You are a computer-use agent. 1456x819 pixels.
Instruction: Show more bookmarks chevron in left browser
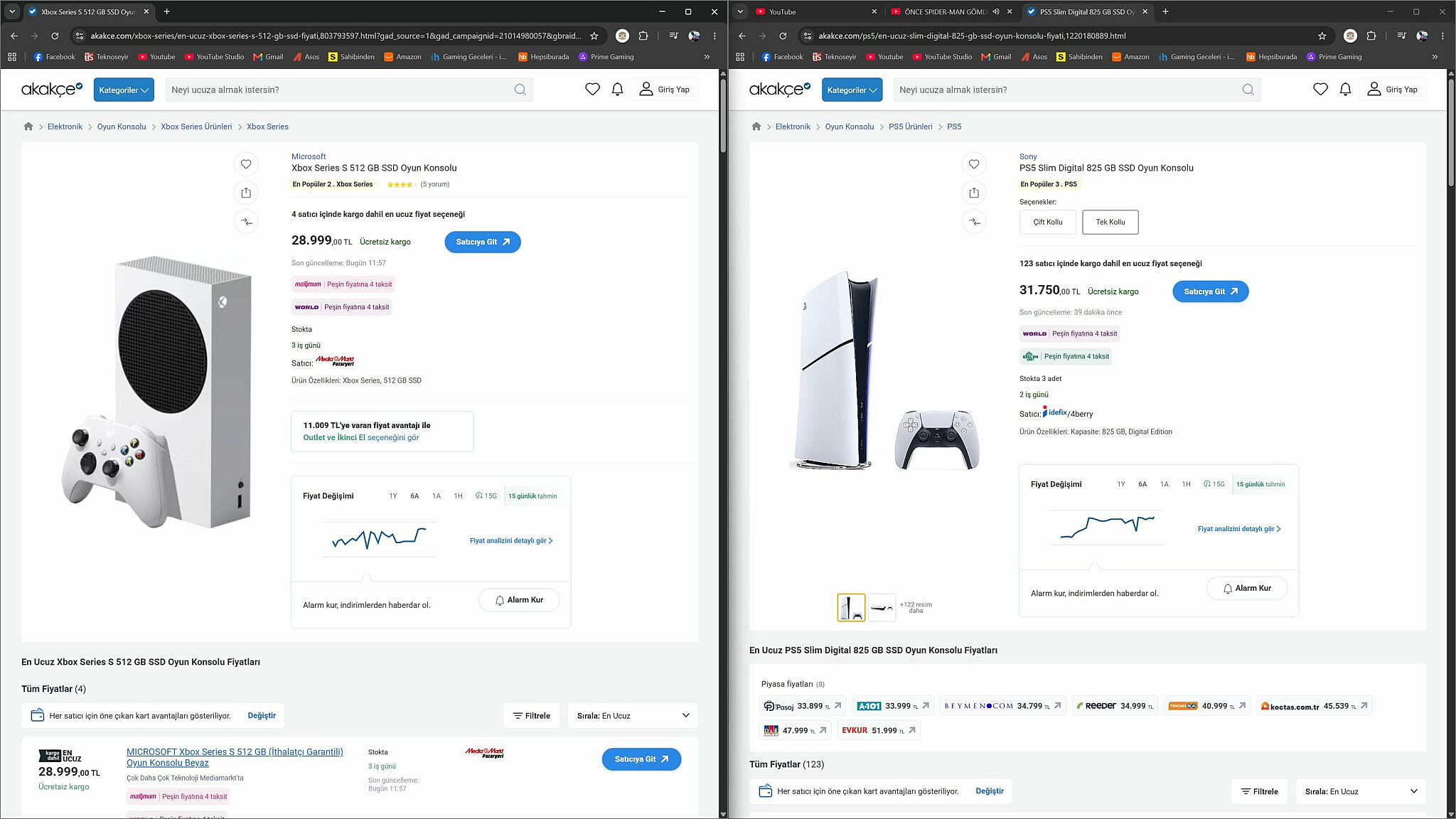(x=707, y=57)
